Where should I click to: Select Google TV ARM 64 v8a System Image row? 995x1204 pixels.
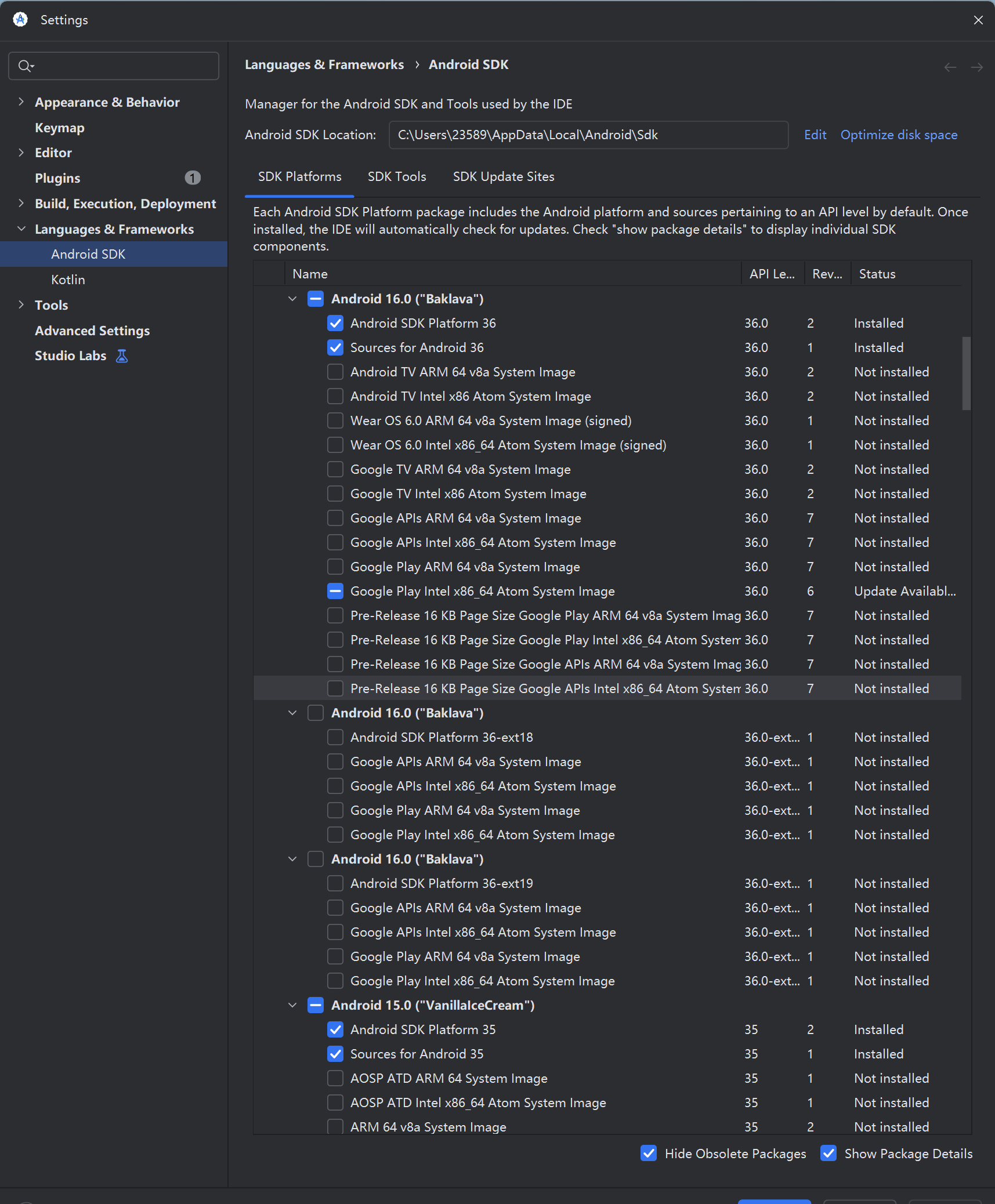[x=607, y=469]
